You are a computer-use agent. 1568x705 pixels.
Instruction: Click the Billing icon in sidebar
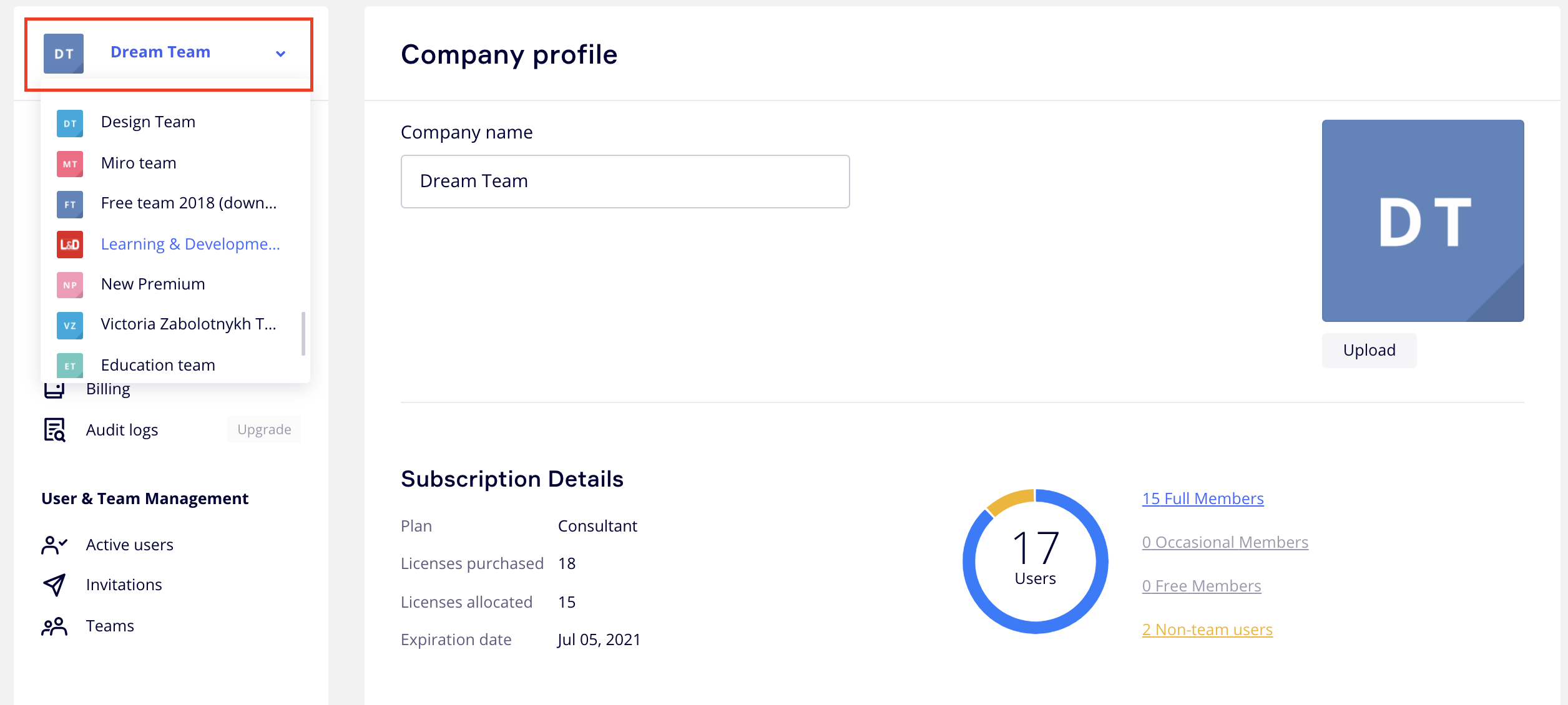[54, 391]
